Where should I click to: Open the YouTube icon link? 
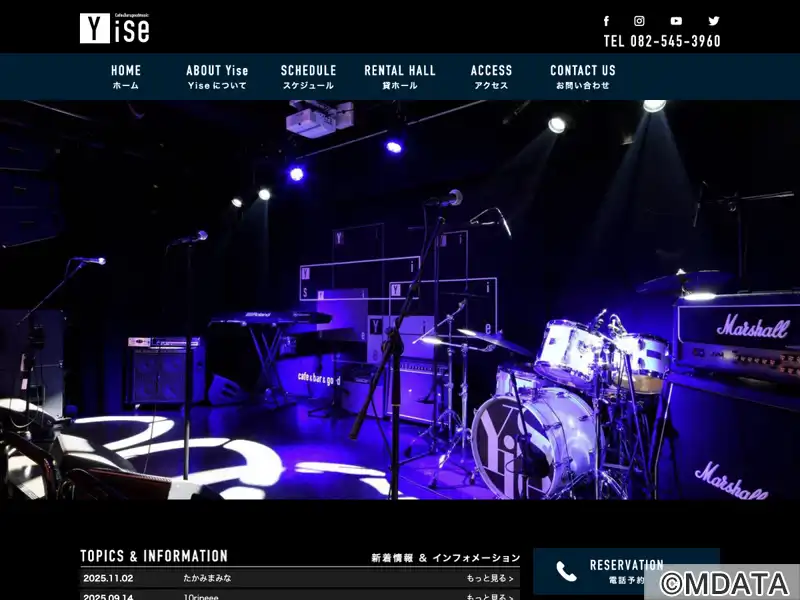point(676,21)
